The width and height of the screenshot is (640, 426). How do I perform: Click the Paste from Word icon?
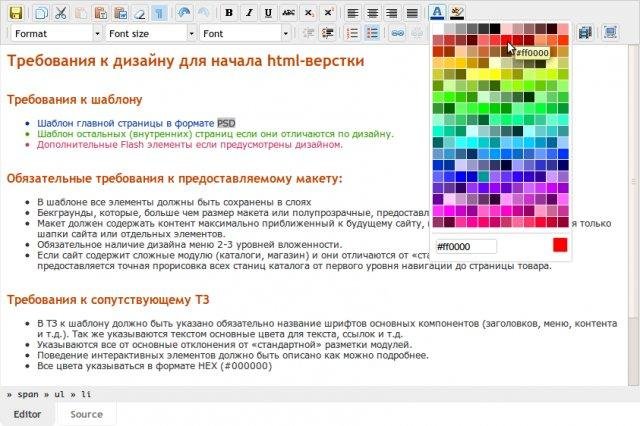pos(120,13)
